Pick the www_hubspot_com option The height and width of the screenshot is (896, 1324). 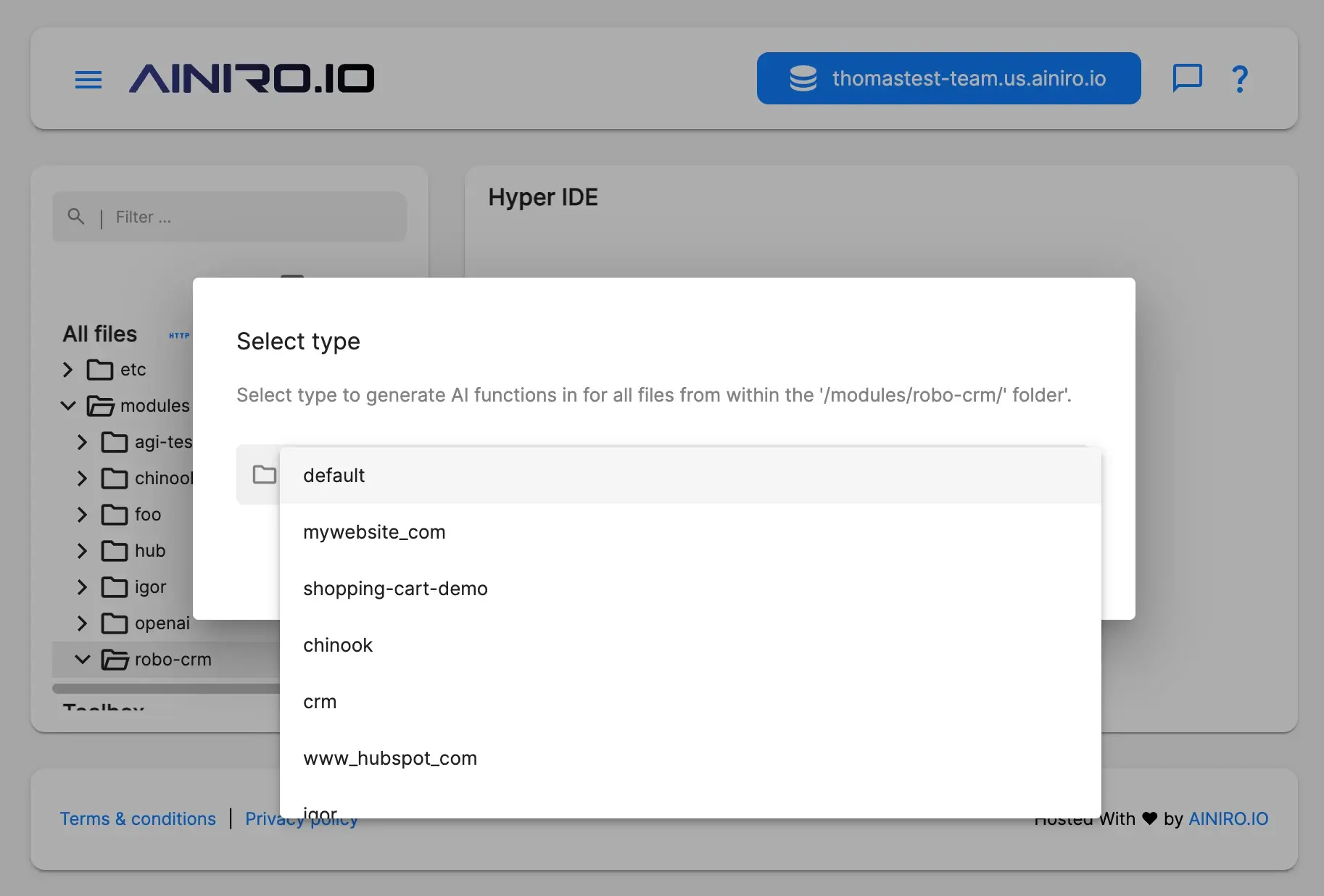[x=390, y=758]
